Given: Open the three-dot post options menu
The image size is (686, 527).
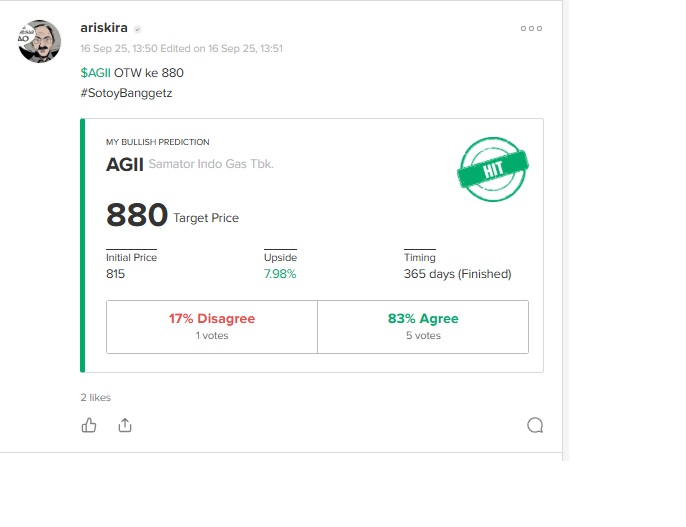Looking at the screenshot, I should [x=531, y=28].
